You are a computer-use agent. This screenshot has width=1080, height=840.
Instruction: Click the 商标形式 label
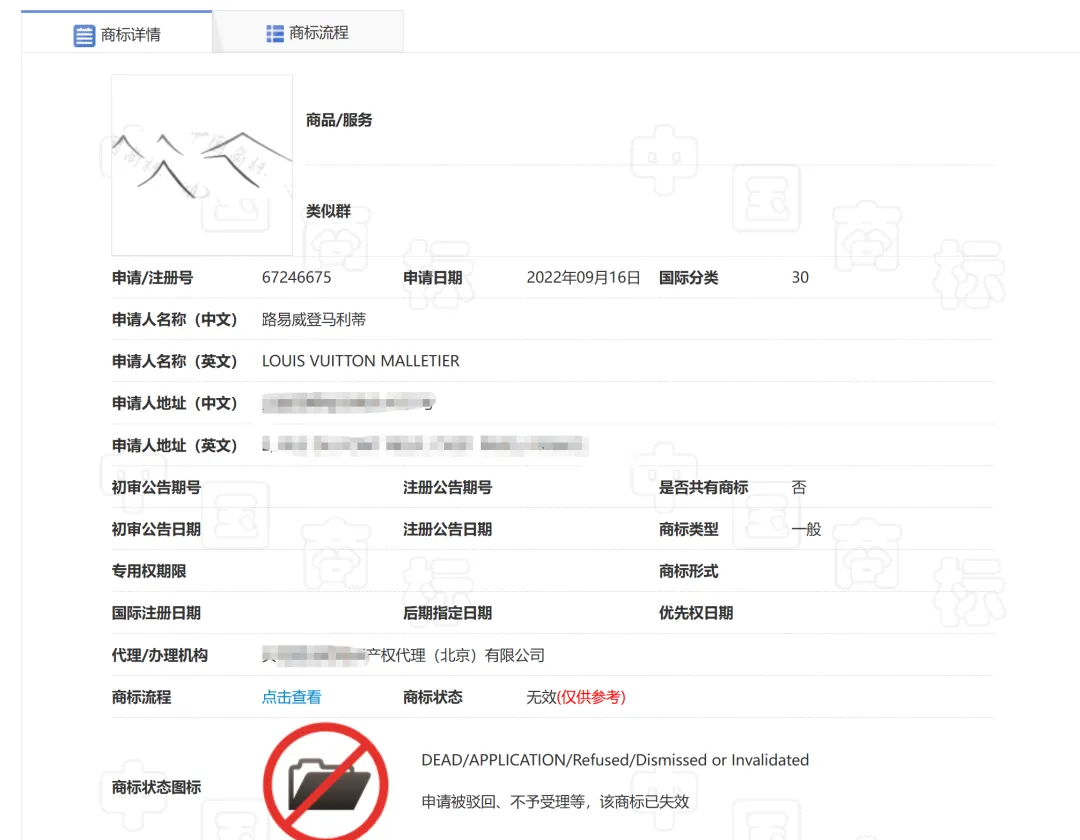tap(689, 571)
